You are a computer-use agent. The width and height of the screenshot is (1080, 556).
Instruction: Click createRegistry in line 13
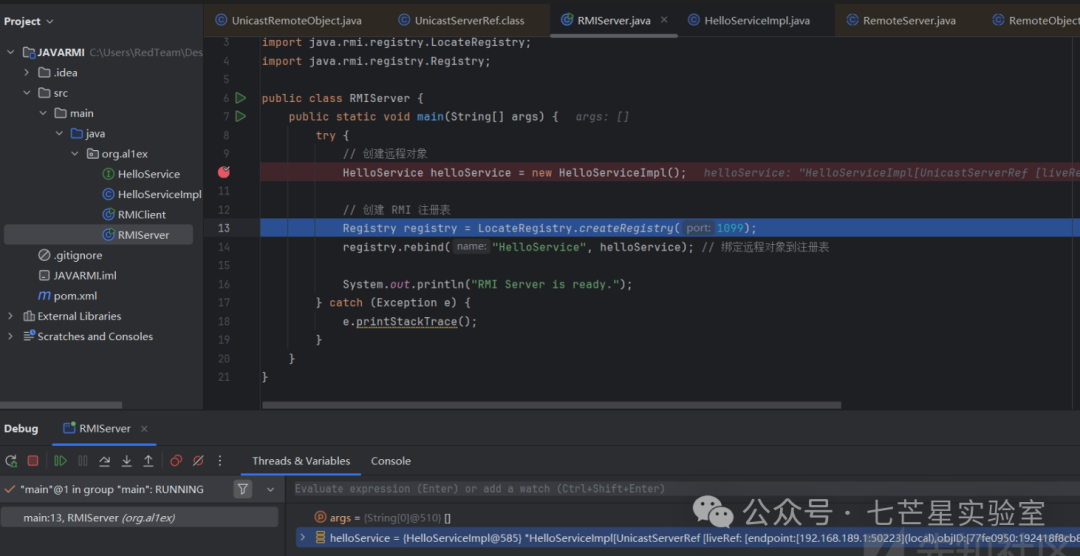(x=628, y=228)
